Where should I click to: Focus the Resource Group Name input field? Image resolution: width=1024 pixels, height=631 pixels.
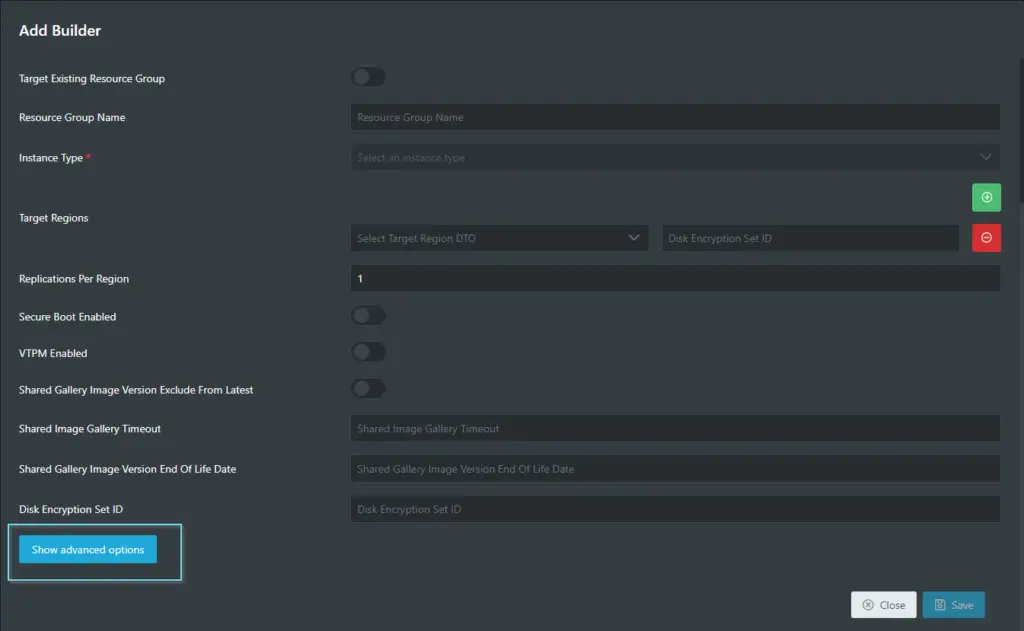675,117
